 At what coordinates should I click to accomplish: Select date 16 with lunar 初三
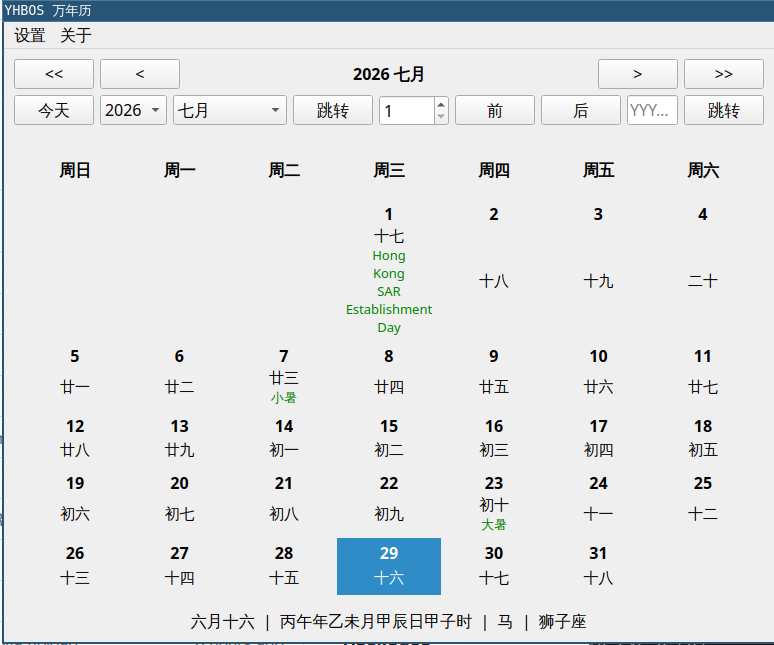coord(494,439)
